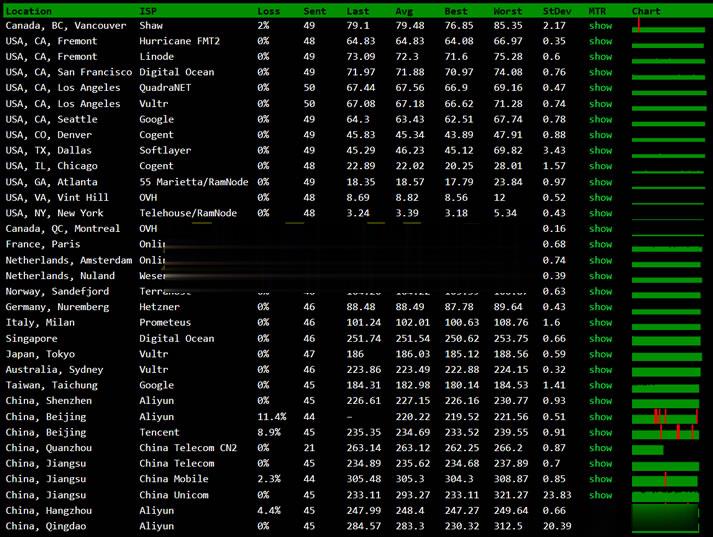Image resolution: width=713 pixels, height=537 pixels.
Task: Select the '251.74' last value
Action: (x=364, y=339)
